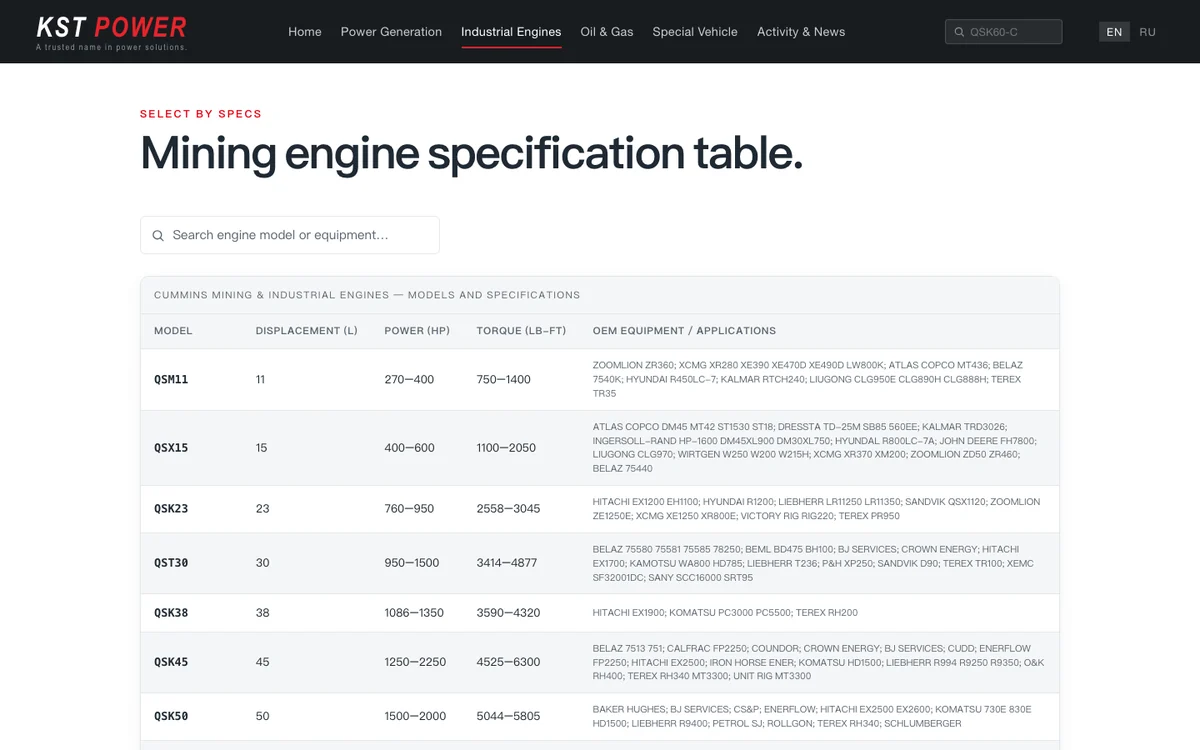This screenshot has height=750, width=1200.
Task: Click displacement value 30 in QST30 row
Action: [x=262, y=563]
